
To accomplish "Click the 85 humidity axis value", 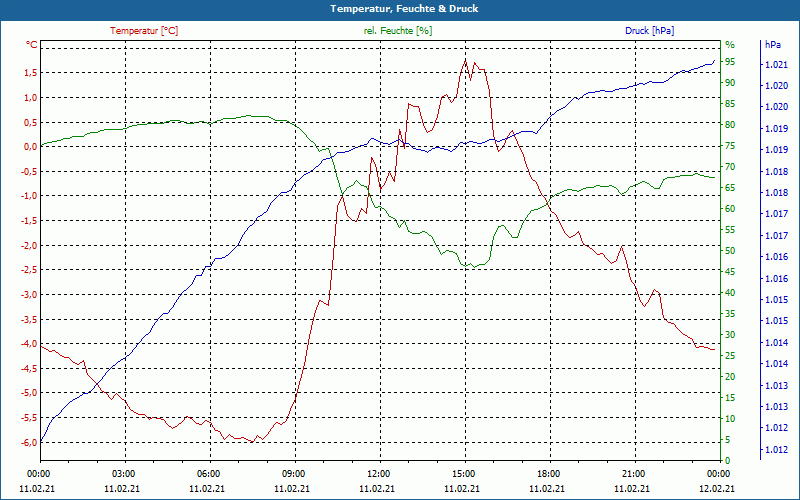I will pos(730,104).
